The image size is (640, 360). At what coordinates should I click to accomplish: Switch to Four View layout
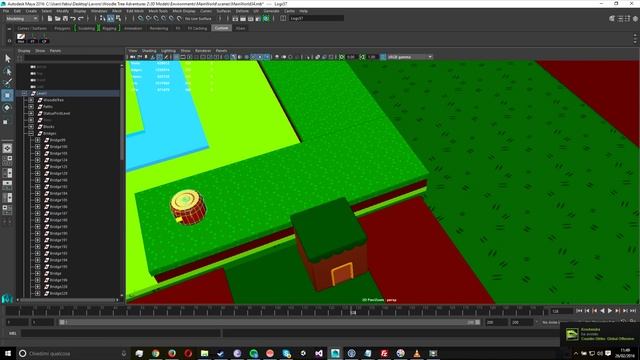7,160
